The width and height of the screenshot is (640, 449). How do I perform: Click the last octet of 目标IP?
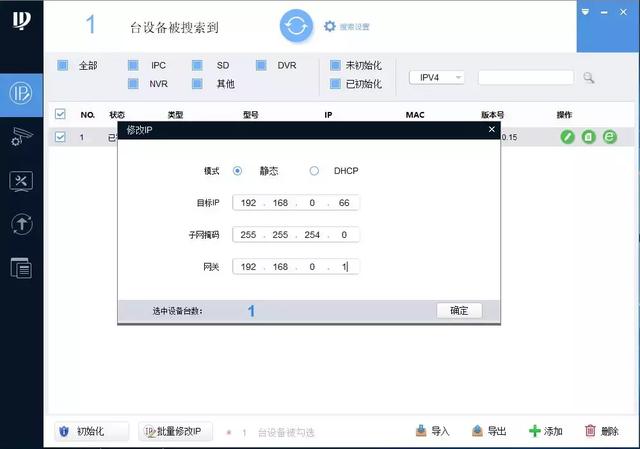click(x=344, y=203)
